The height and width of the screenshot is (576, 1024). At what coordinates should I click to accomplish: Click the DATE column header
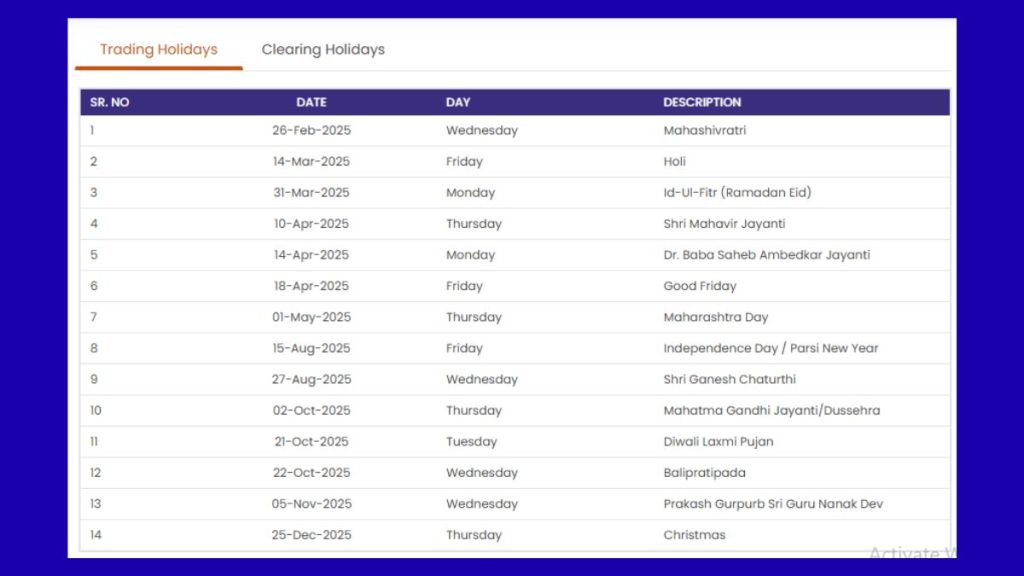[x=311, y=102]
